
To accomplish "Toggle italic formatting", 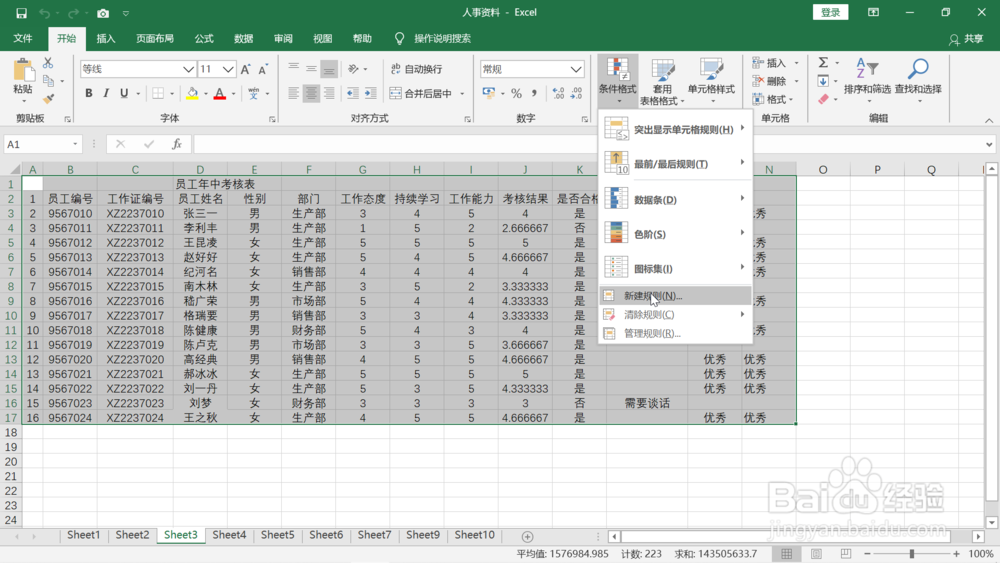I will [106, 94].
